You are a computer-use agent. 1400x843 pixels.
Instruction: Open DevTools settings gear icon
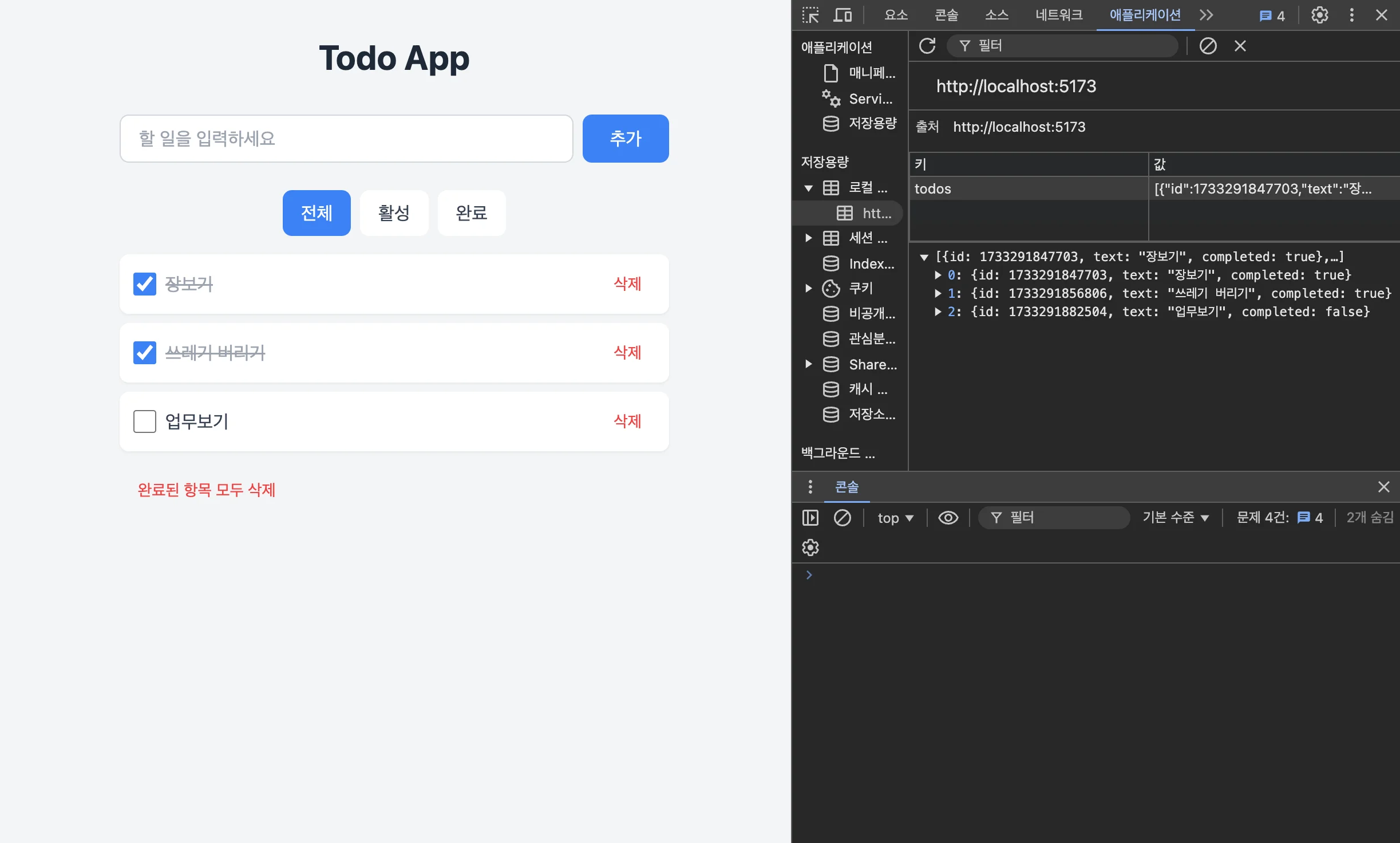pos(1319,15)
